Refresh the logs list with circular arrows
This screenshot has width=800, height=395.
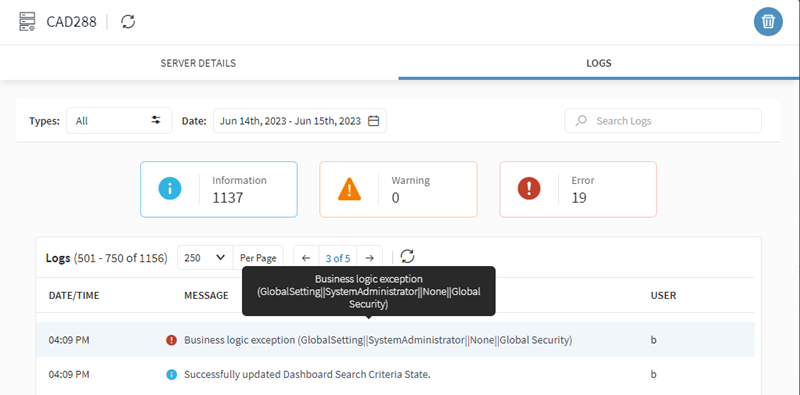click(407, 256)
